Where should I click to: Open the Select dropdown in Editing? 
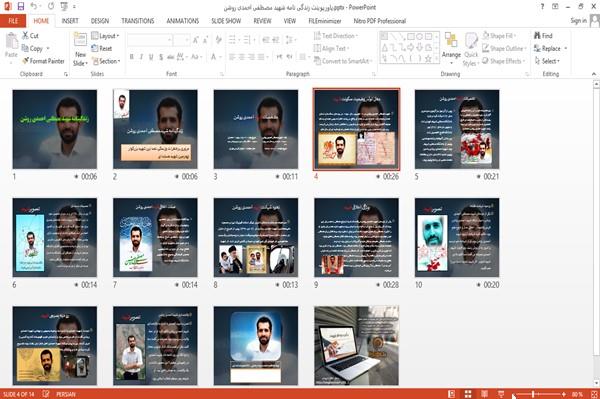pos(547,61)
